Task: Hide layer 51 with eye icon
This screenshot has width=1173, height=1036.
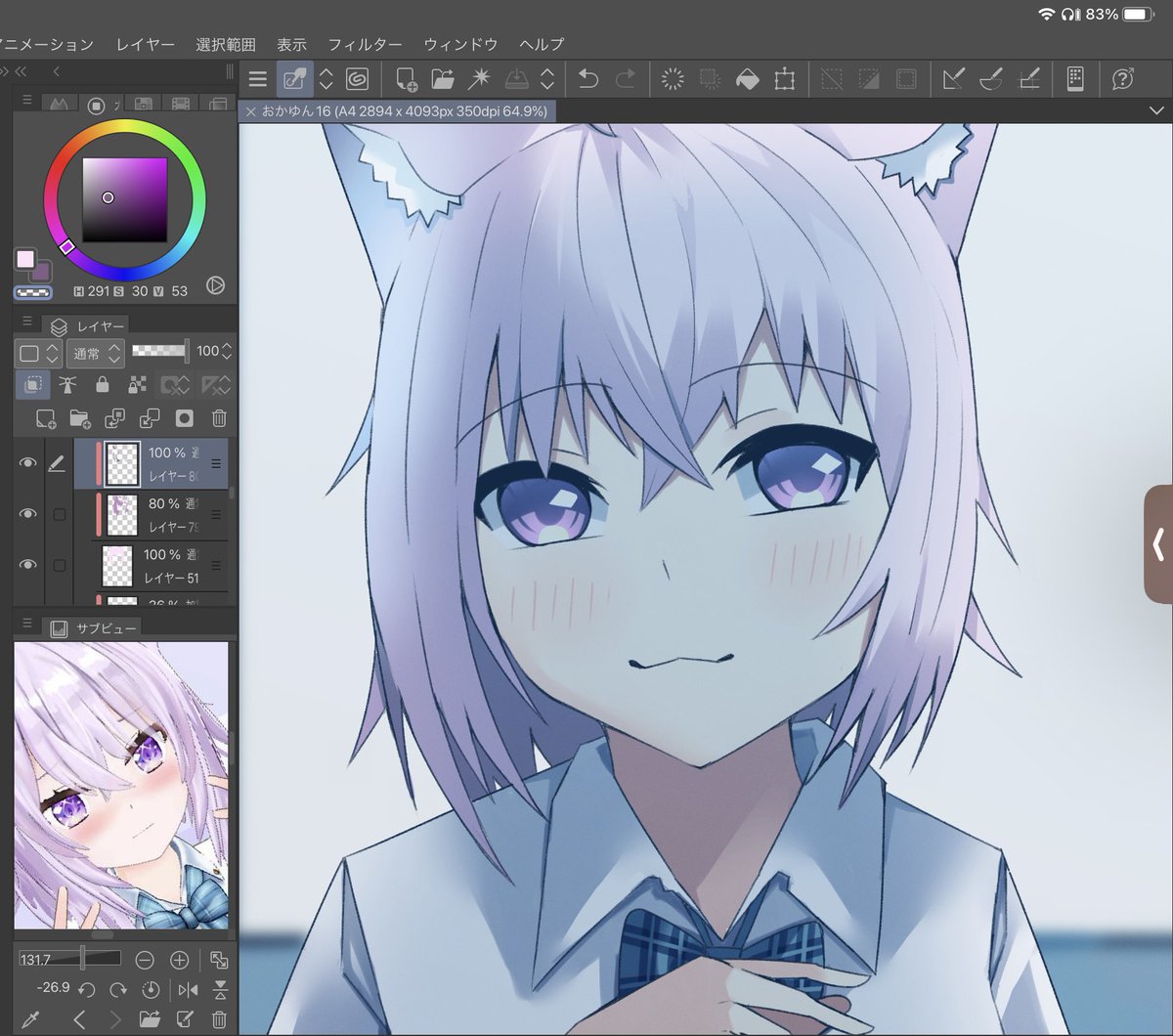Action: pos(27,565)
